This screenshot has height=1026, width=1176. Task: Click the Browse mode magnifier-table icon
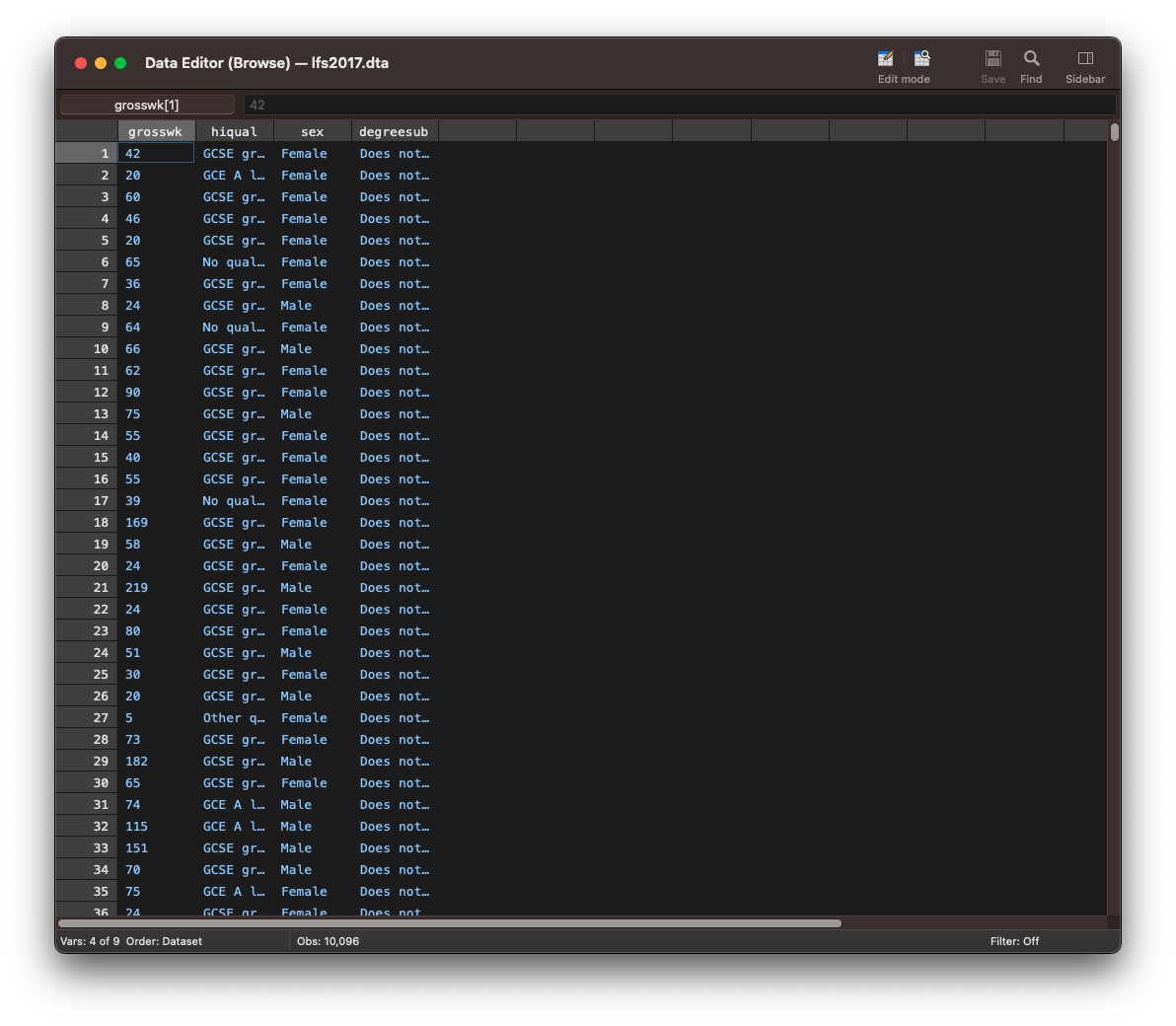[x=921, y=59]
